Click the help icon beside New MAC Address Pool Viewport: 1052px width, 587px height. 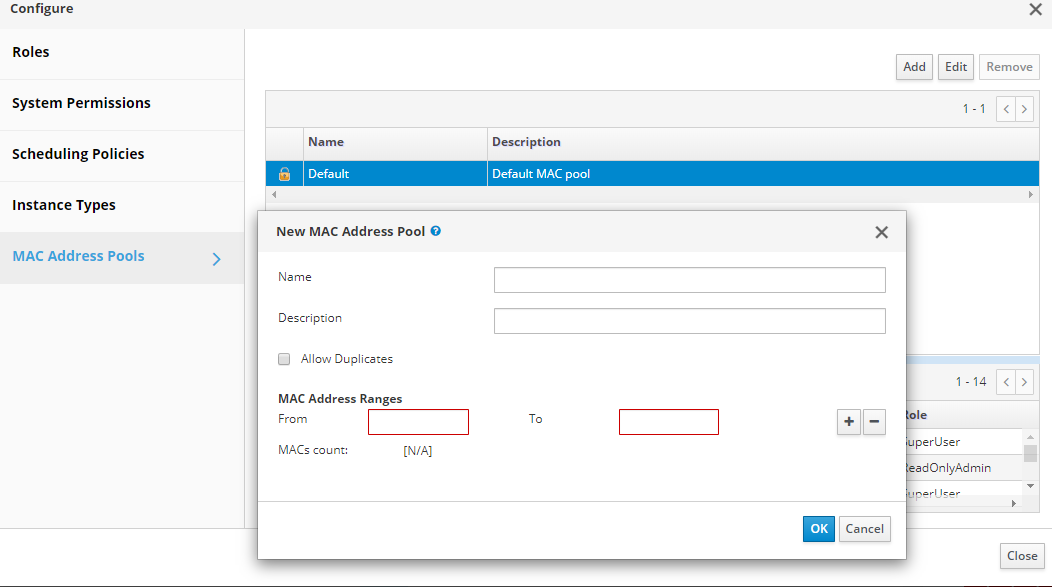[x=436, y=231]
